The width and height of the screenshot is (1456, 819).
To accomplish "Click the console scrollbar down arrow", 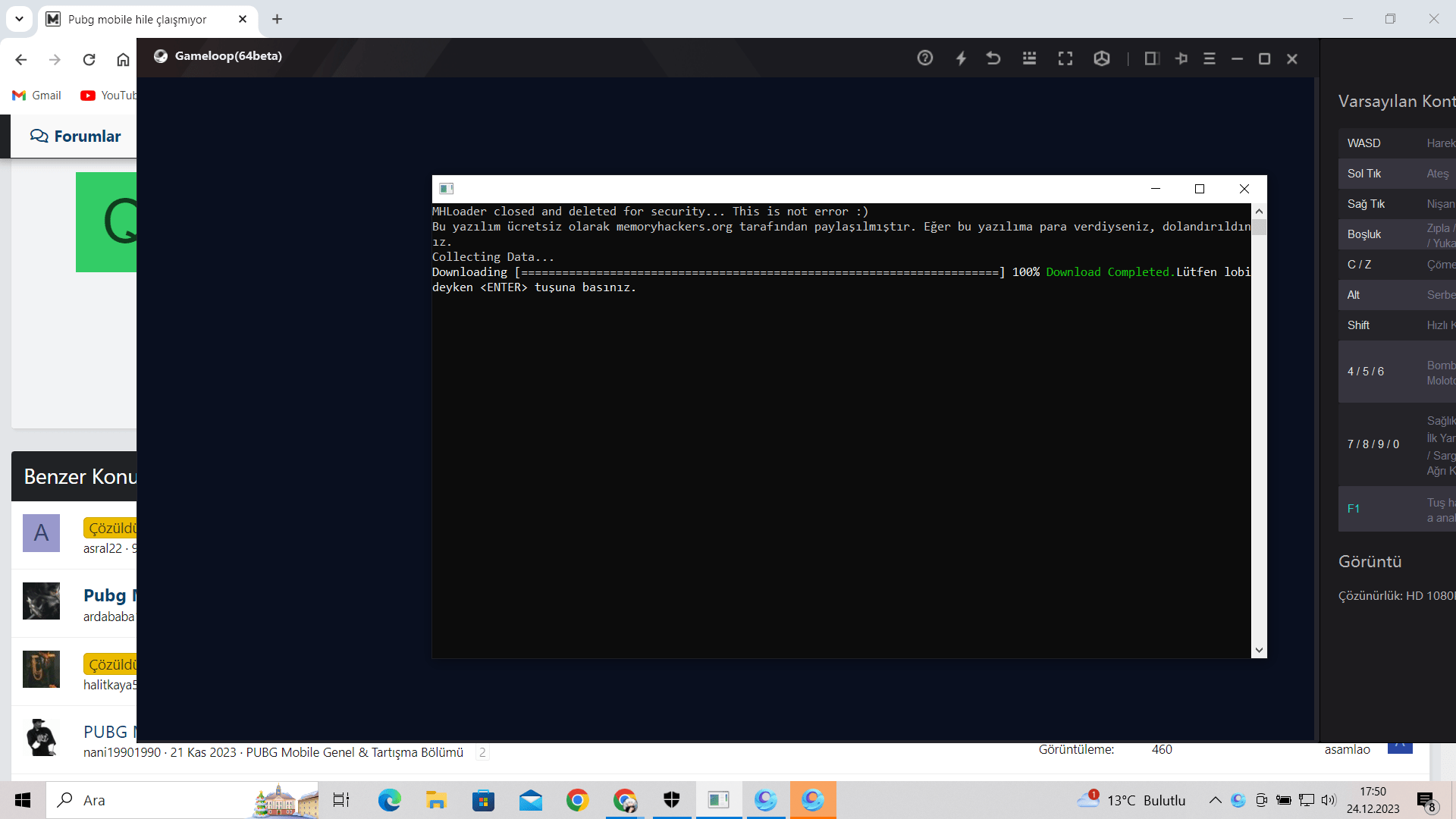I will pos(1259,650).
